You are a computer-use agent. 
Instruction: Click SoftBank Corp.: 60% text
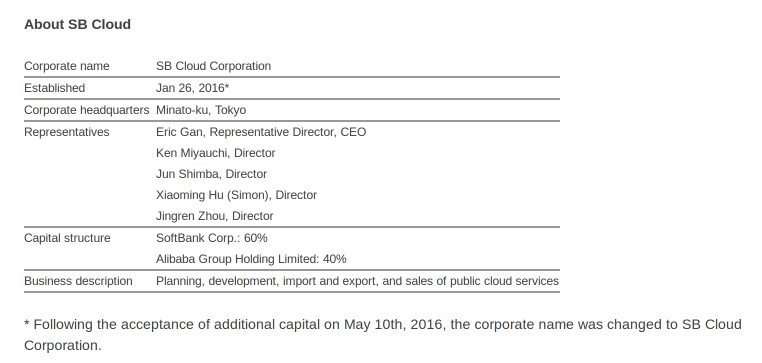[211, 238]
